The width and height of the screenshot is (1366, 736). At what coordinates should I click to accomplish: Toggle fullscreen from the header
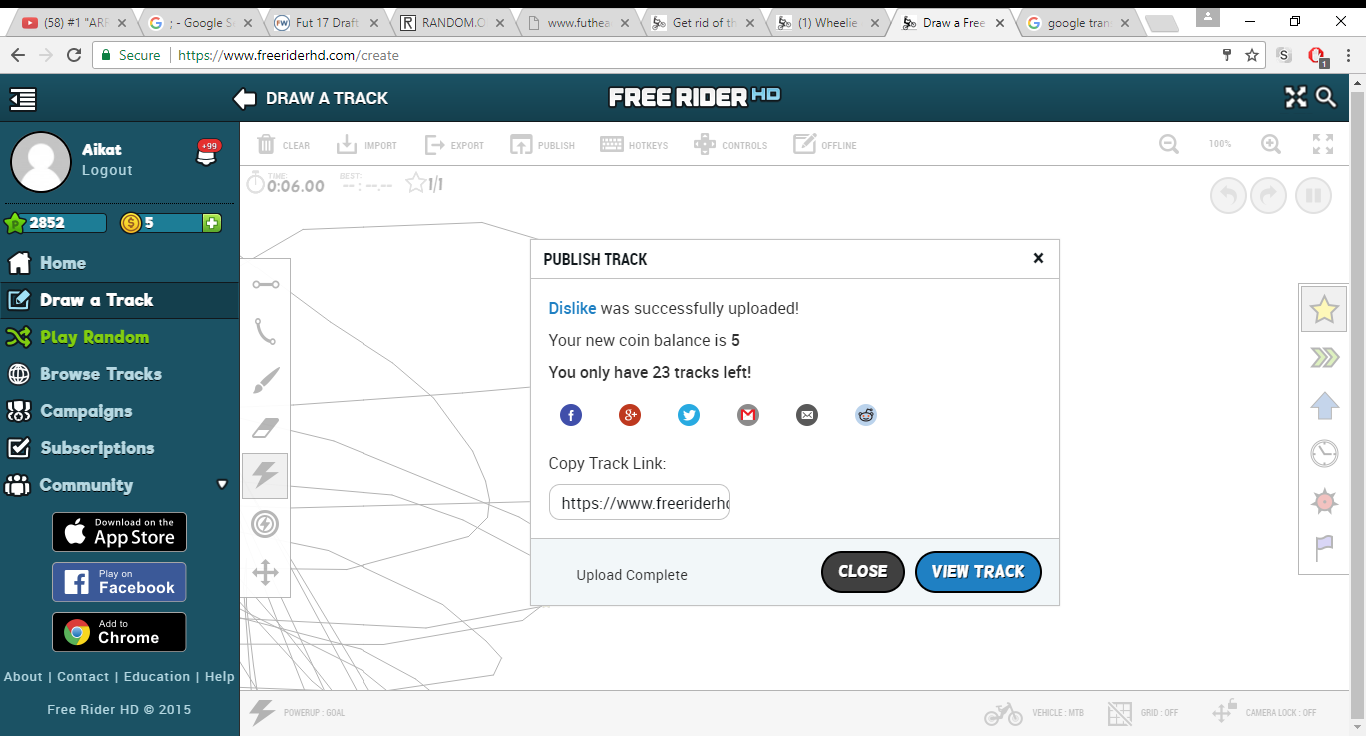[1296, 97]
